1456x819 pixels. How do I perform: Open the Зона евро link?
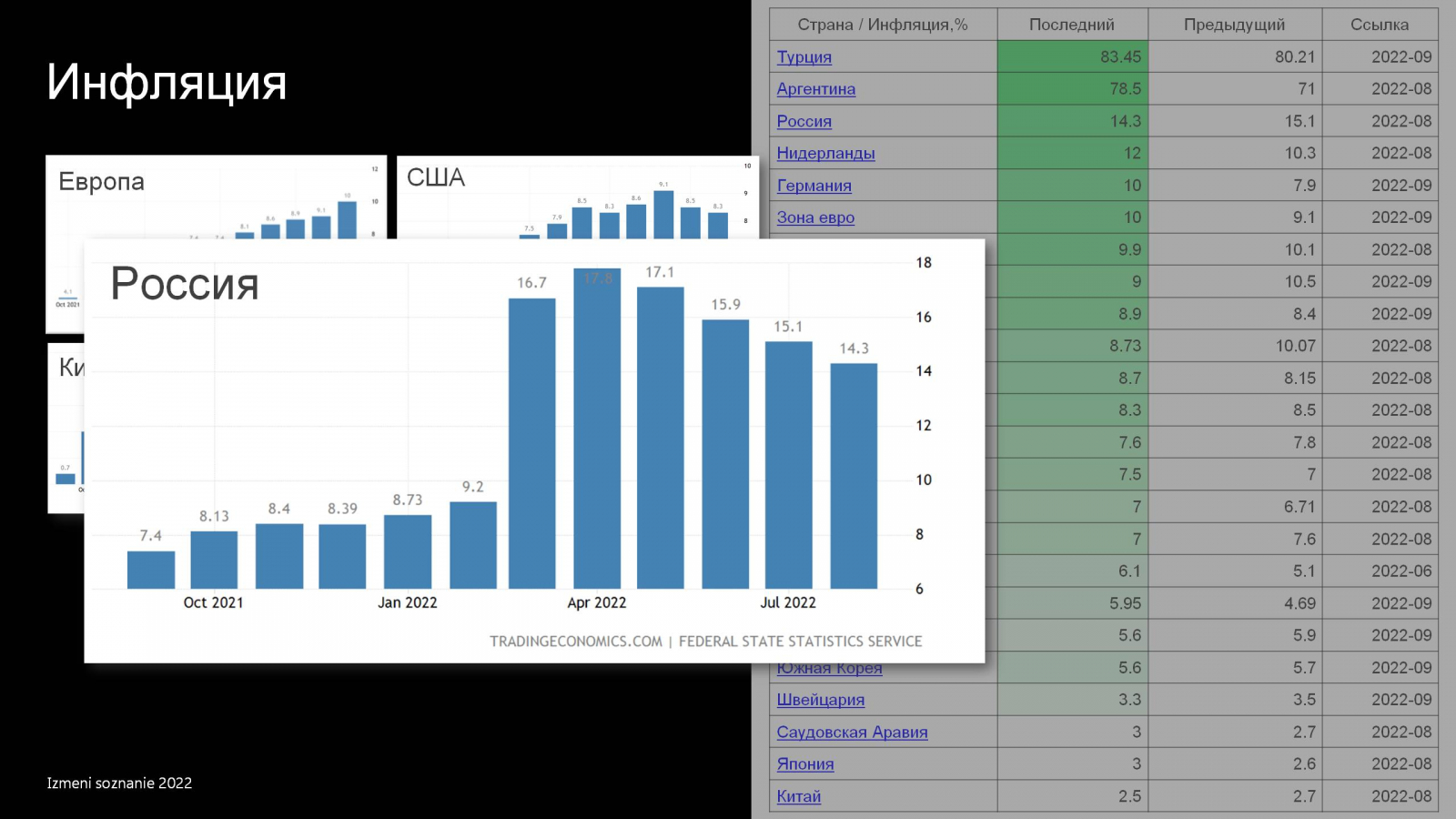[815, 217]
